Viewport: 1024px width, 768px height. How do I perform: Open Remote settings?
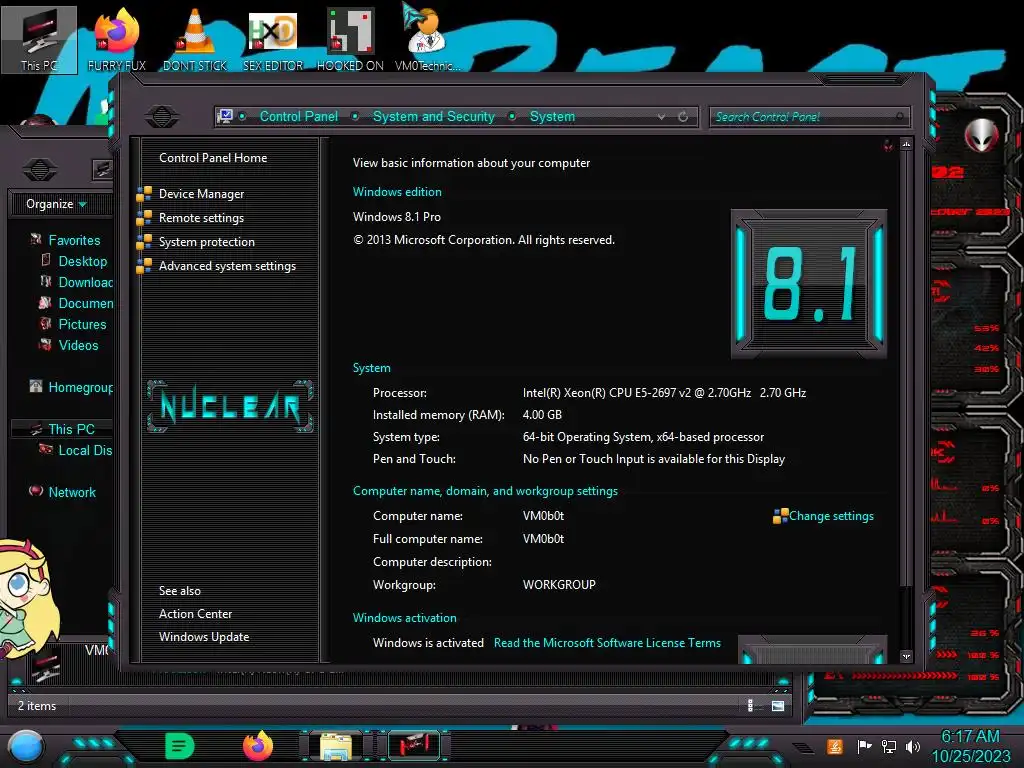point(201,217)
